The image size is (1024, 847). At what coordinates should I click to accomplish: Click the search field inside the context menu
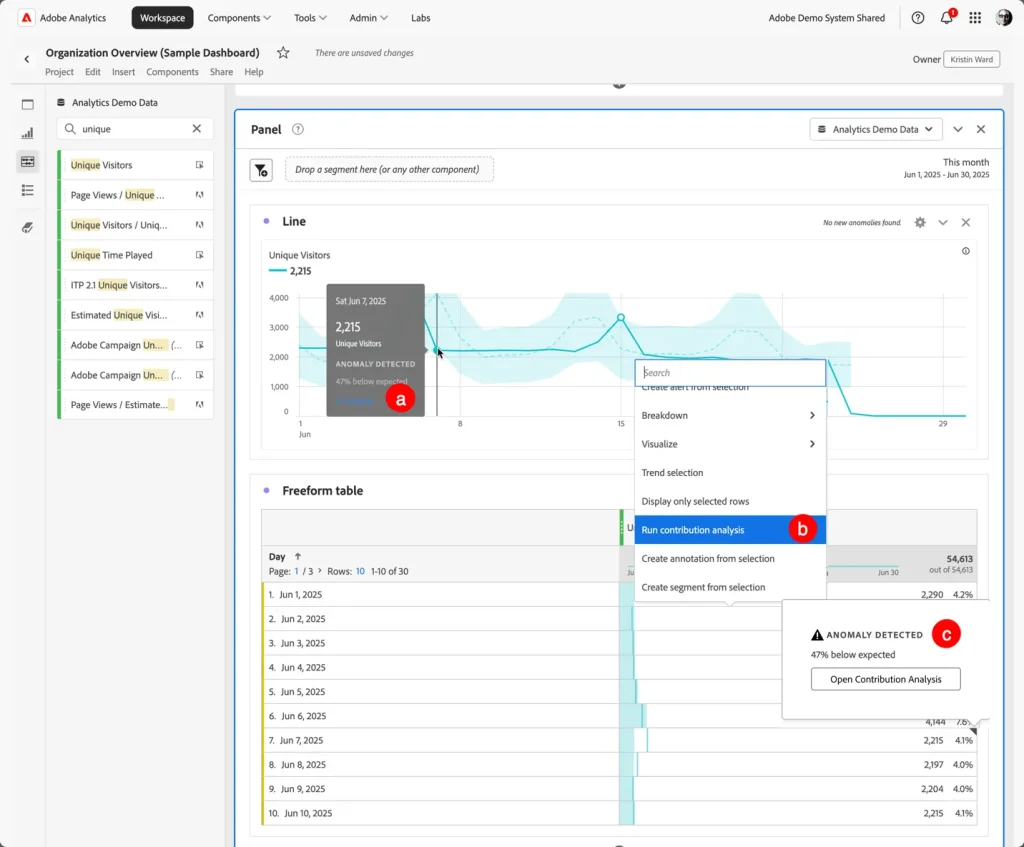[x=730, y=372]
